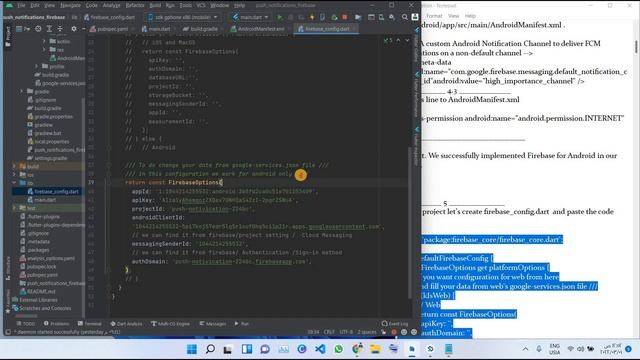Click CRLF line separator in status bar

329,332
